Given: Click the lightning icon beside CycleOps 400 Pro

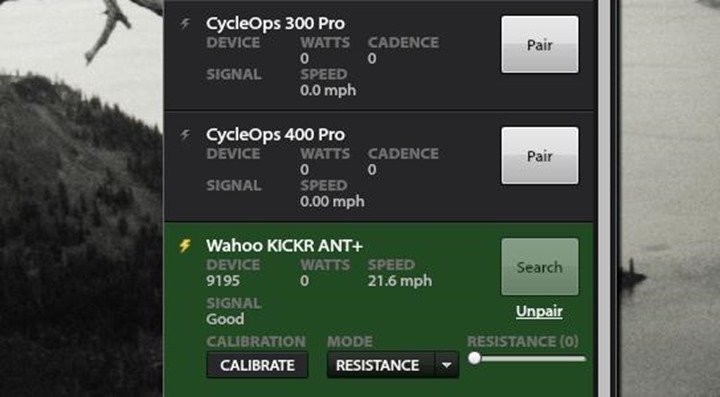Looking at the screenshot, I should tap(185, 134).
